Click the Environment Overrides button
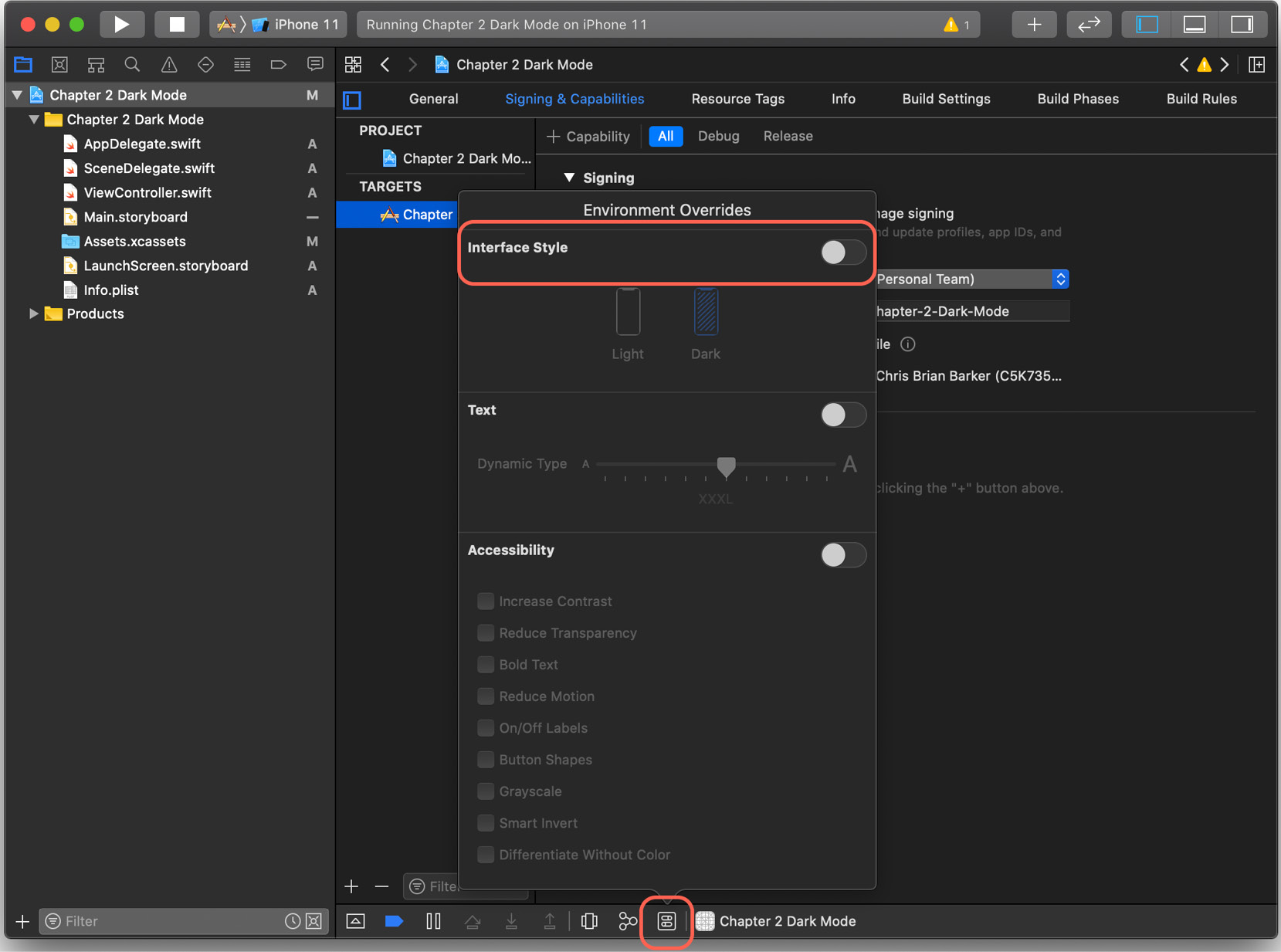 pyautogui.click(x=666, y=921)
